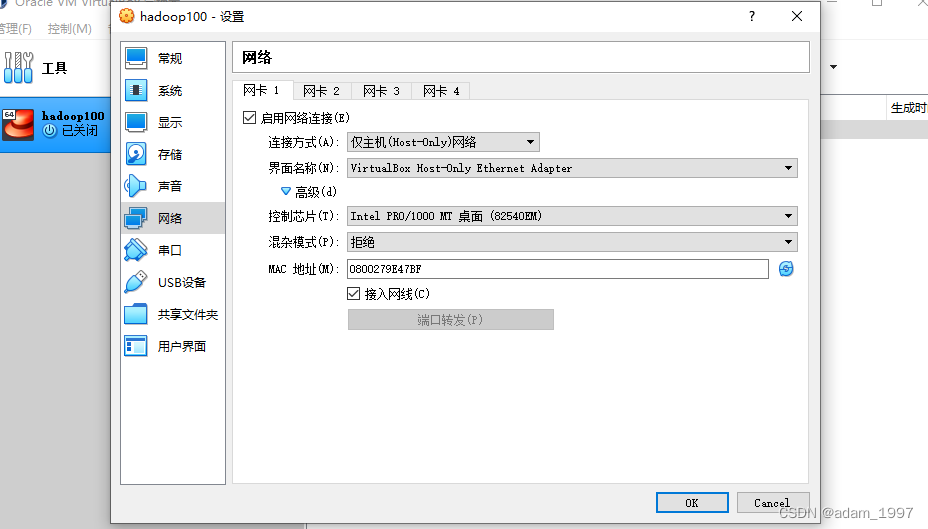
Task: Select the 共享文件夹 text label in sidebar
Action: click(188, 314)
